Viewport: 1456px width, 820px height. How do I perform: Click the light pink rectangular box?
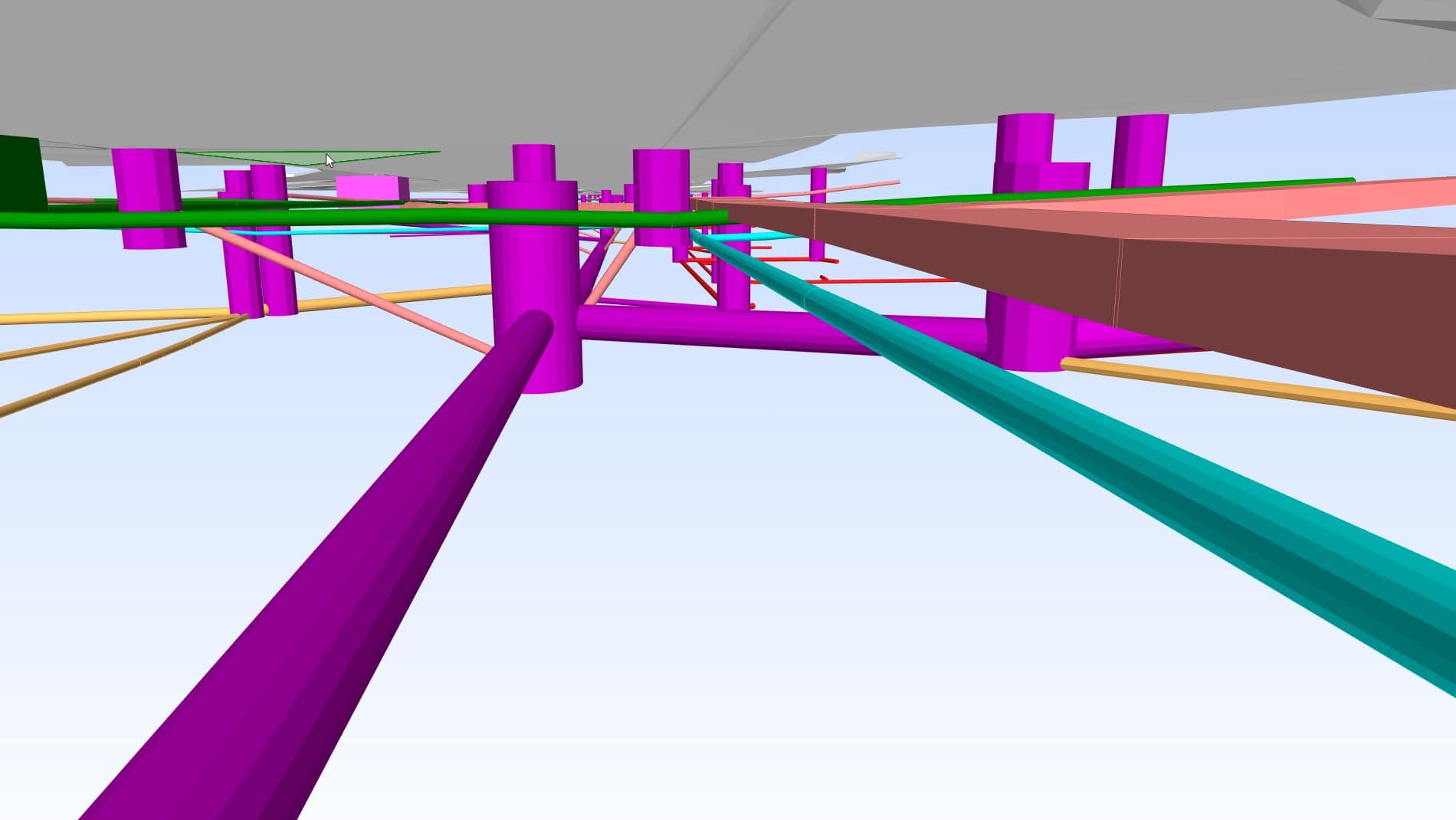(369, 189)
